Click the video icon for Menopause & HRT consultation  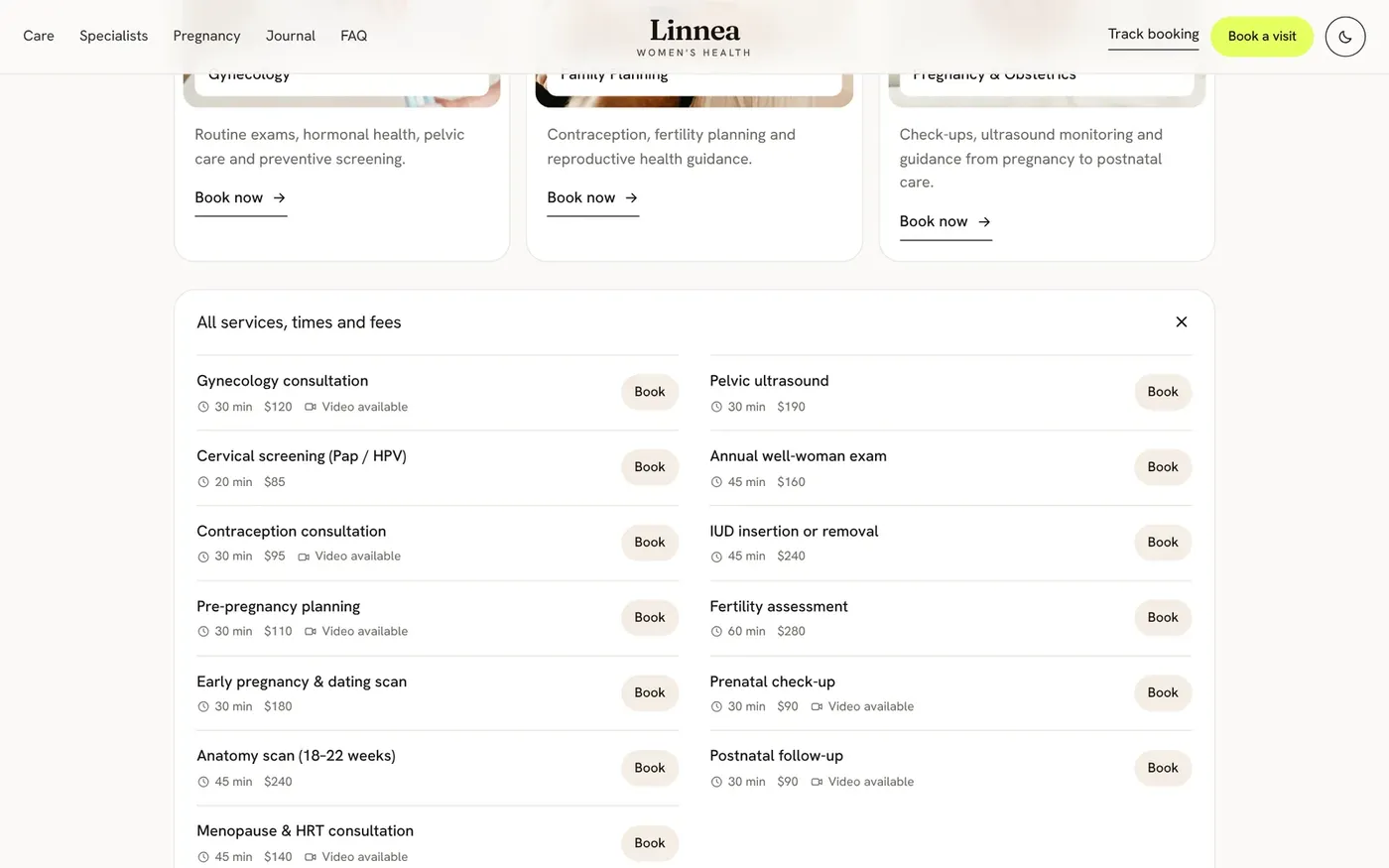pos(311,857)
